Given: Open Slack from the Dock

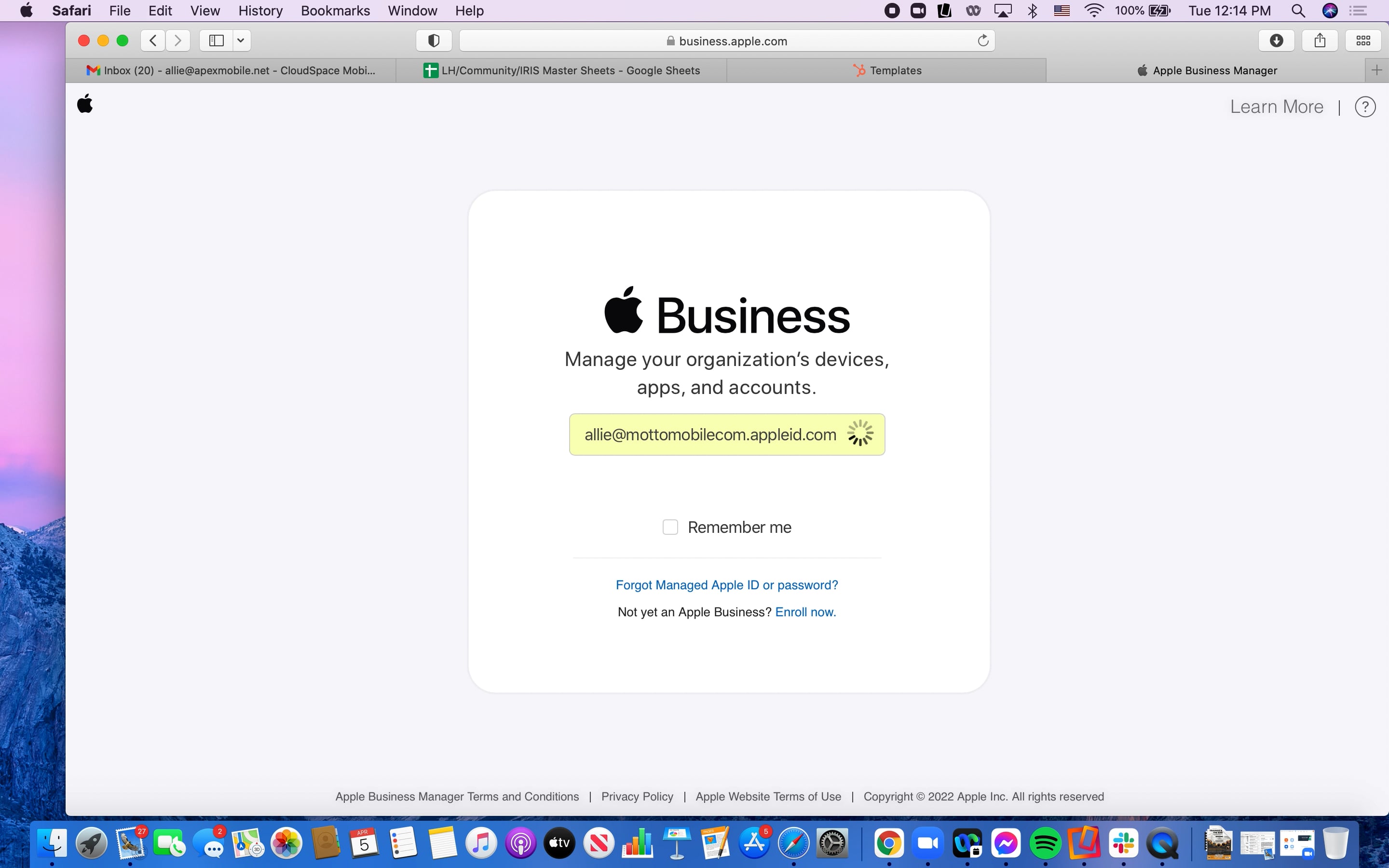Looking at the screenshot, I should (x=1124, y=843).
